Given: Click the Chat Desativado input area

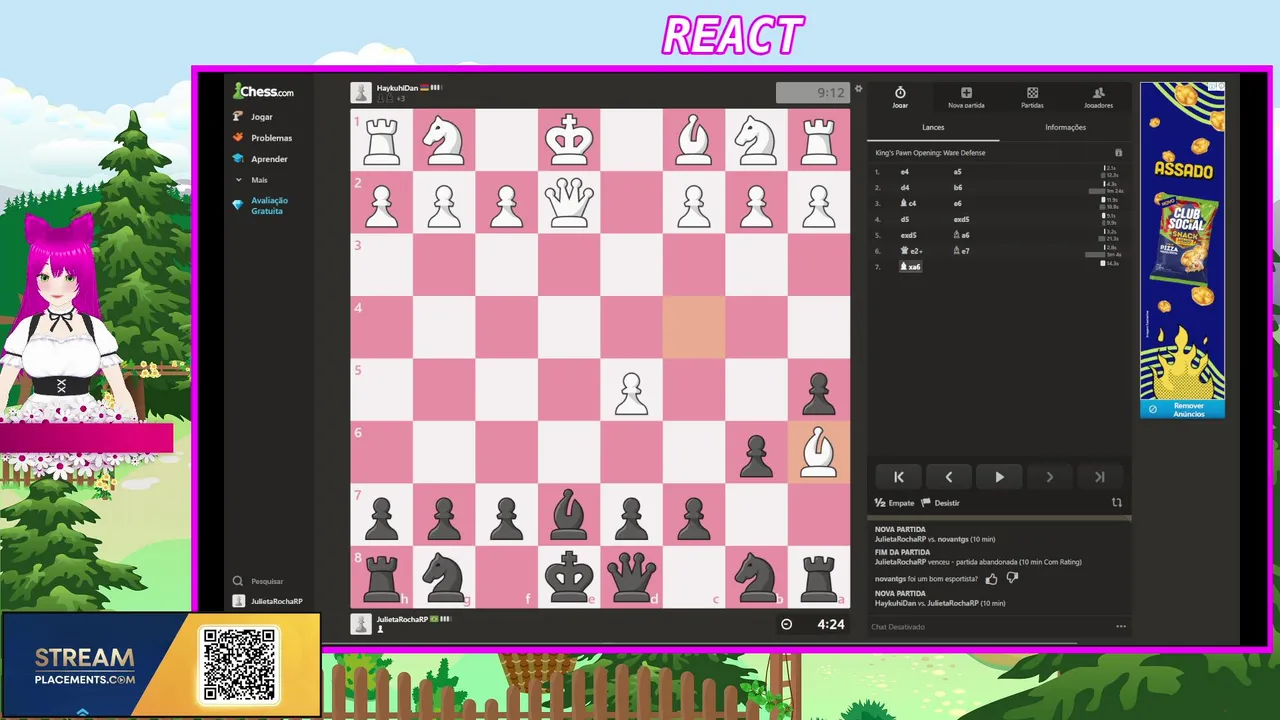Looking at the screenshot, I should pos(990,627).
